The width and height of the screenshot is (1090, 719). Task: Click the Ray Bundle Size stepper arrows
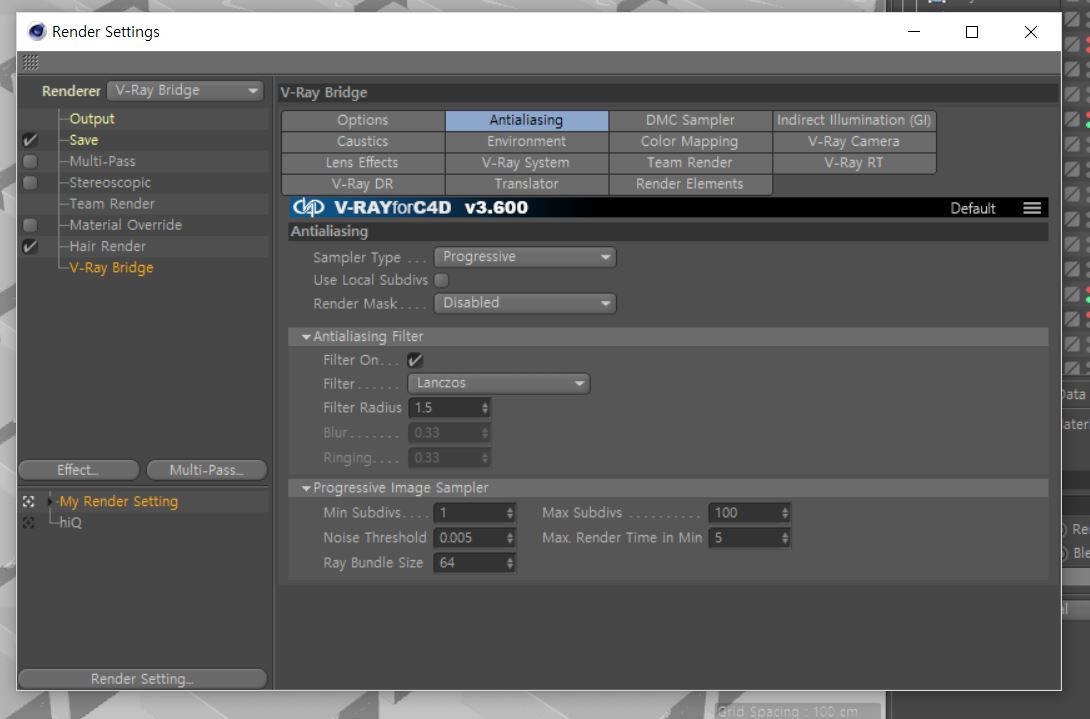click(510, 563)
